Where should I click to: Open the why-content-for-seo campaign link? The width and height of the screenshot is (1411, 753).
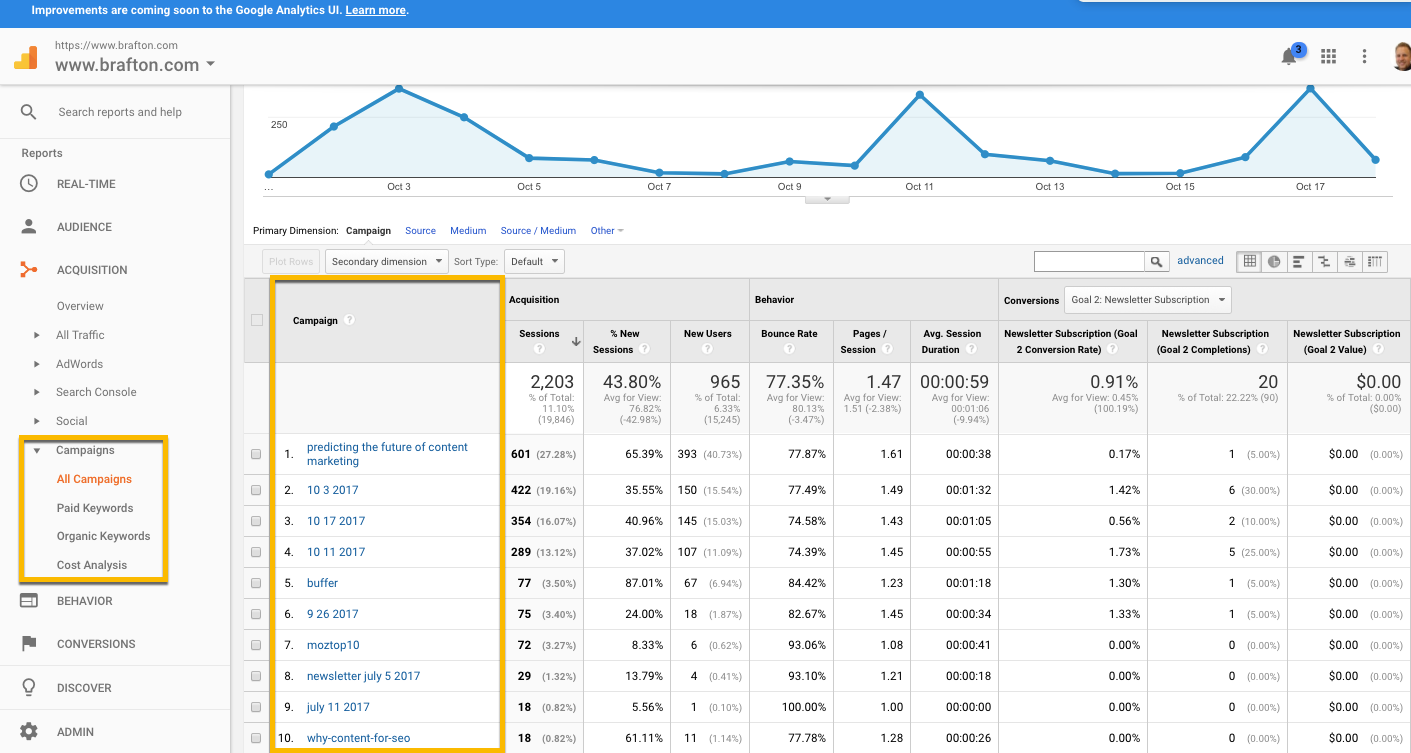pos(358,738)
